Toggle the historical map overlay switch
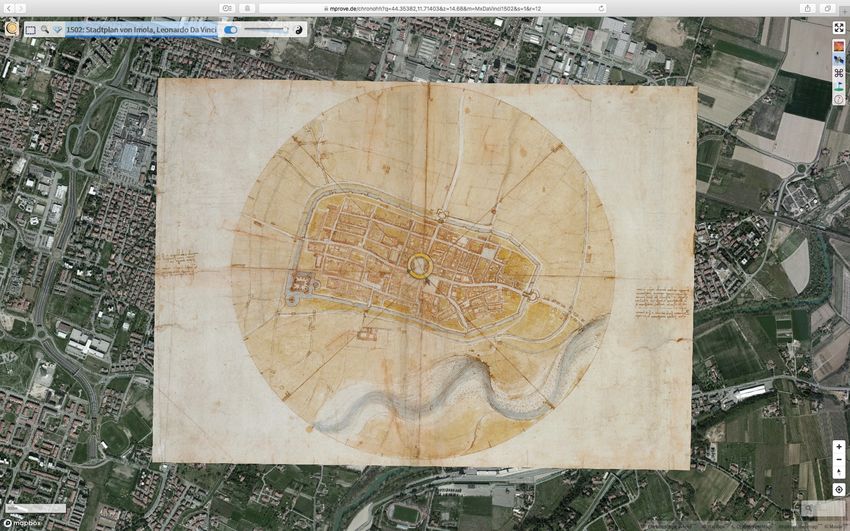The height and width of the screenshot is (531, 850). (230, 30)
